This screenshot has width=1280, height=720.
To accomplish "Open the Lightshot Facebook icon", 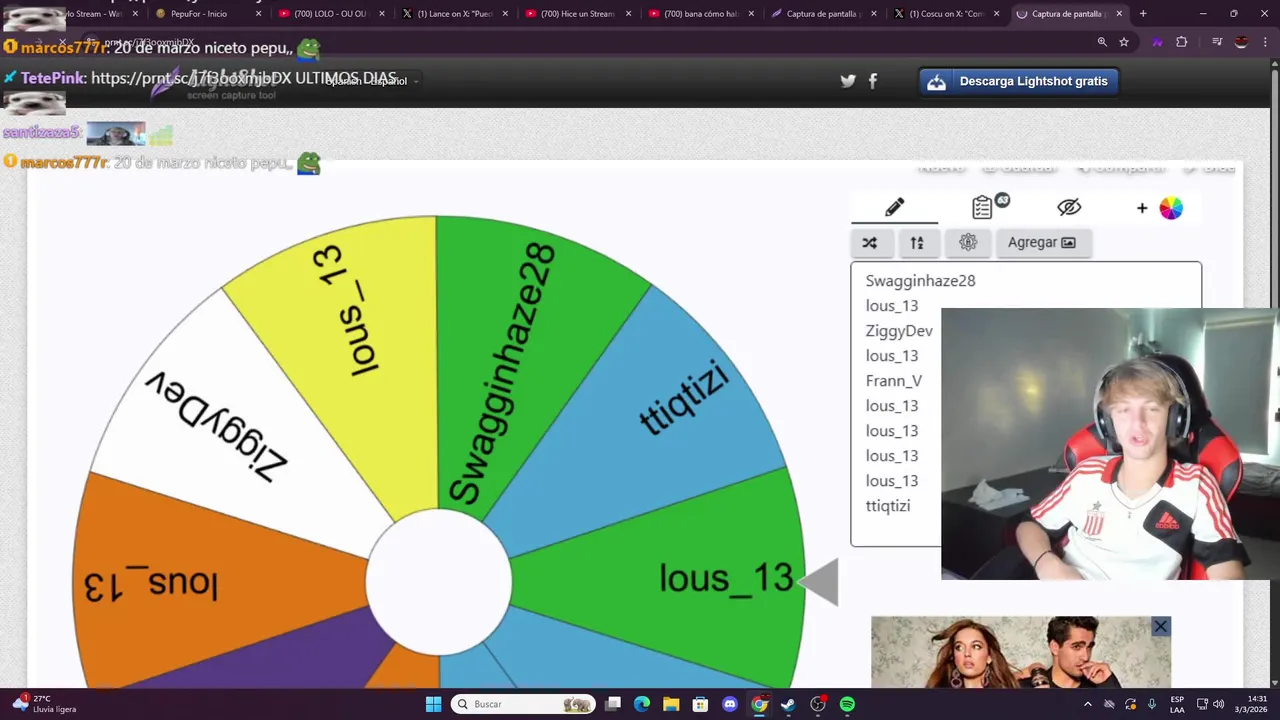I will [873, 81].
